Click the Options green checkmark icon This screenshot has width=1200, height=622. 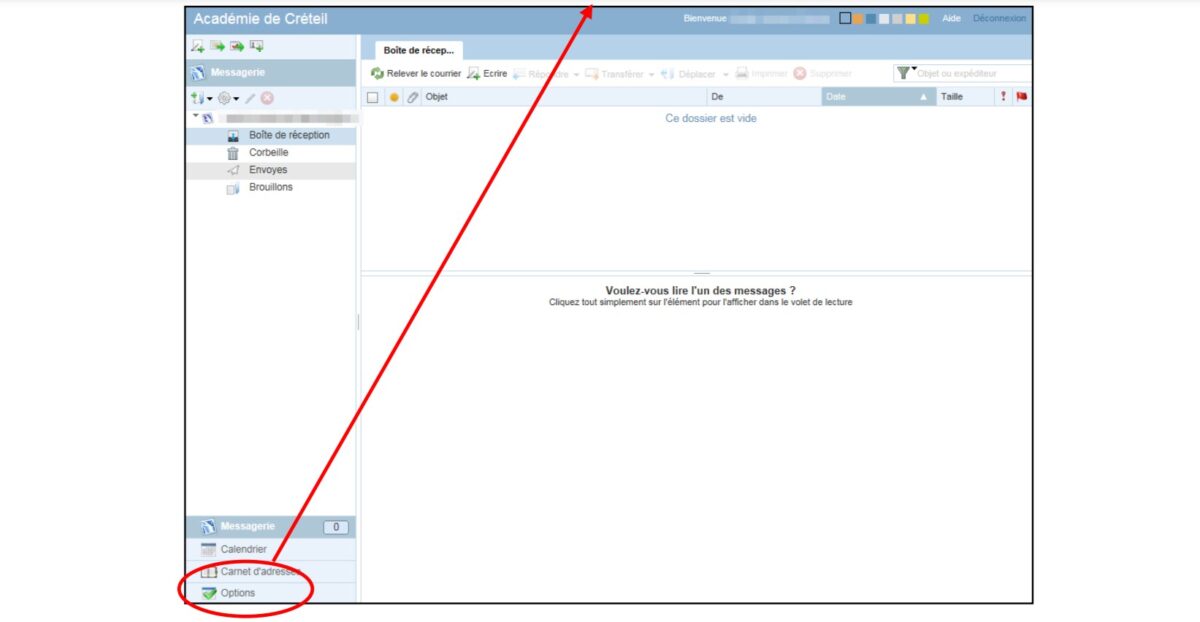click(x=208, y=593)
